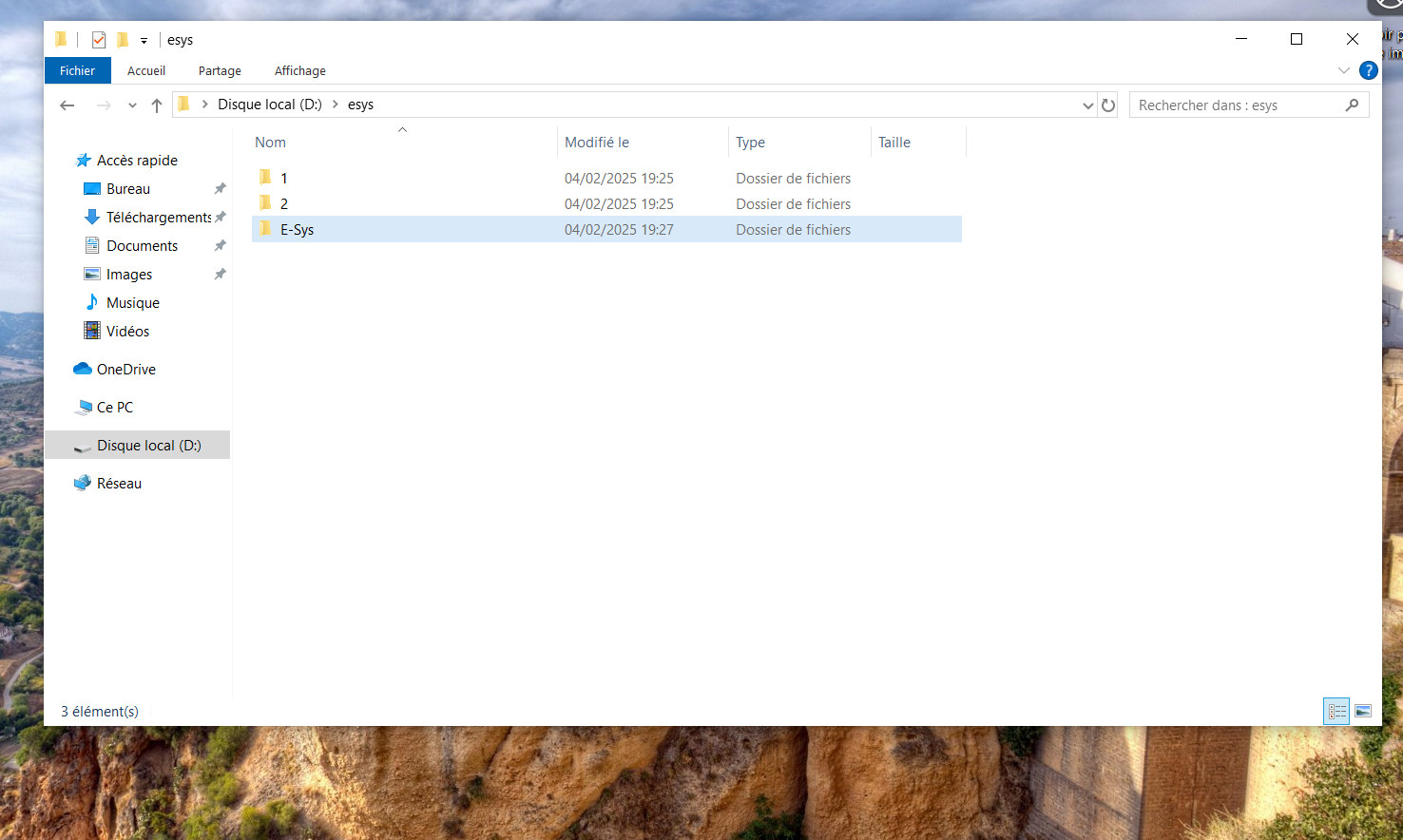The height and width of the screenshot is (840, 1403).
Task: Open Explorer help question mark
Action: (x=1369, y=70)
